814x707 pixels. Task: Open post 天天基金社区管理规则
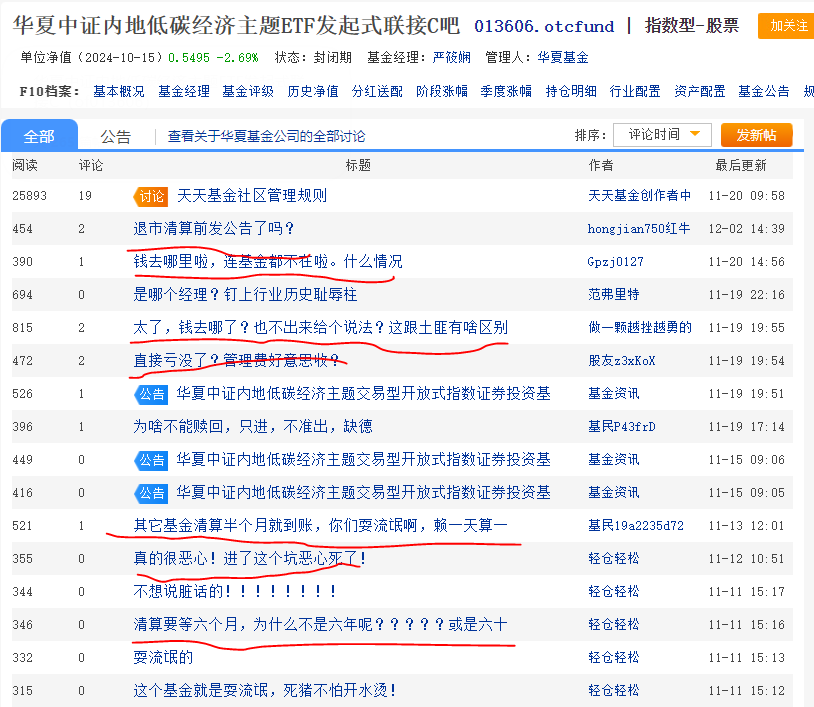tap(252, 196)
